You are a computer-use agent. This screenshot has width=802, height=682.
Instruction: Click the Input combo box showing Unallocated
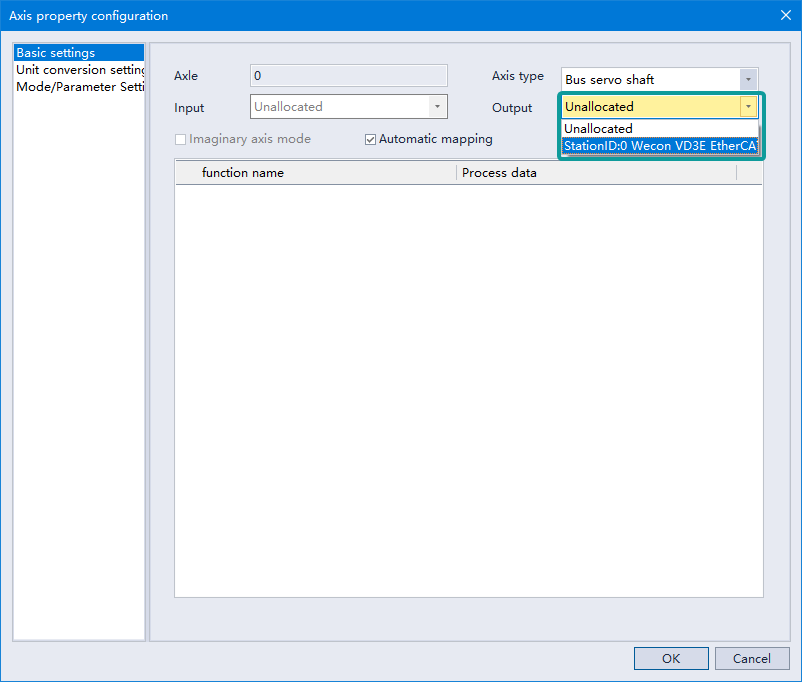point(338,107)
